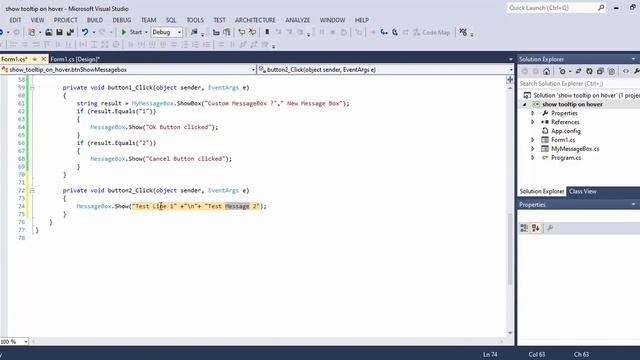Switch to the Class View tab
Viewport: 640px width, 360px height.
[x=582, y=191]
